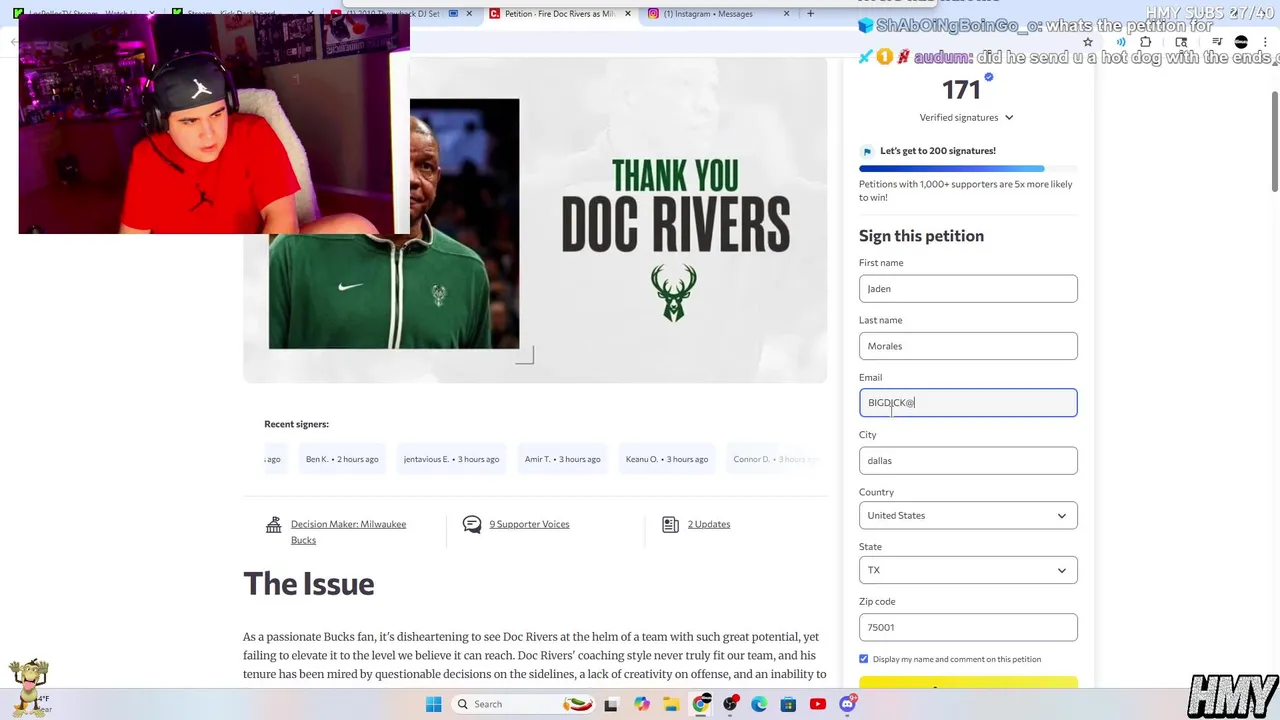Screen dimensions: 1280x720
Task: Open the YouTube app in the taskbar
Action: (818, 704)
